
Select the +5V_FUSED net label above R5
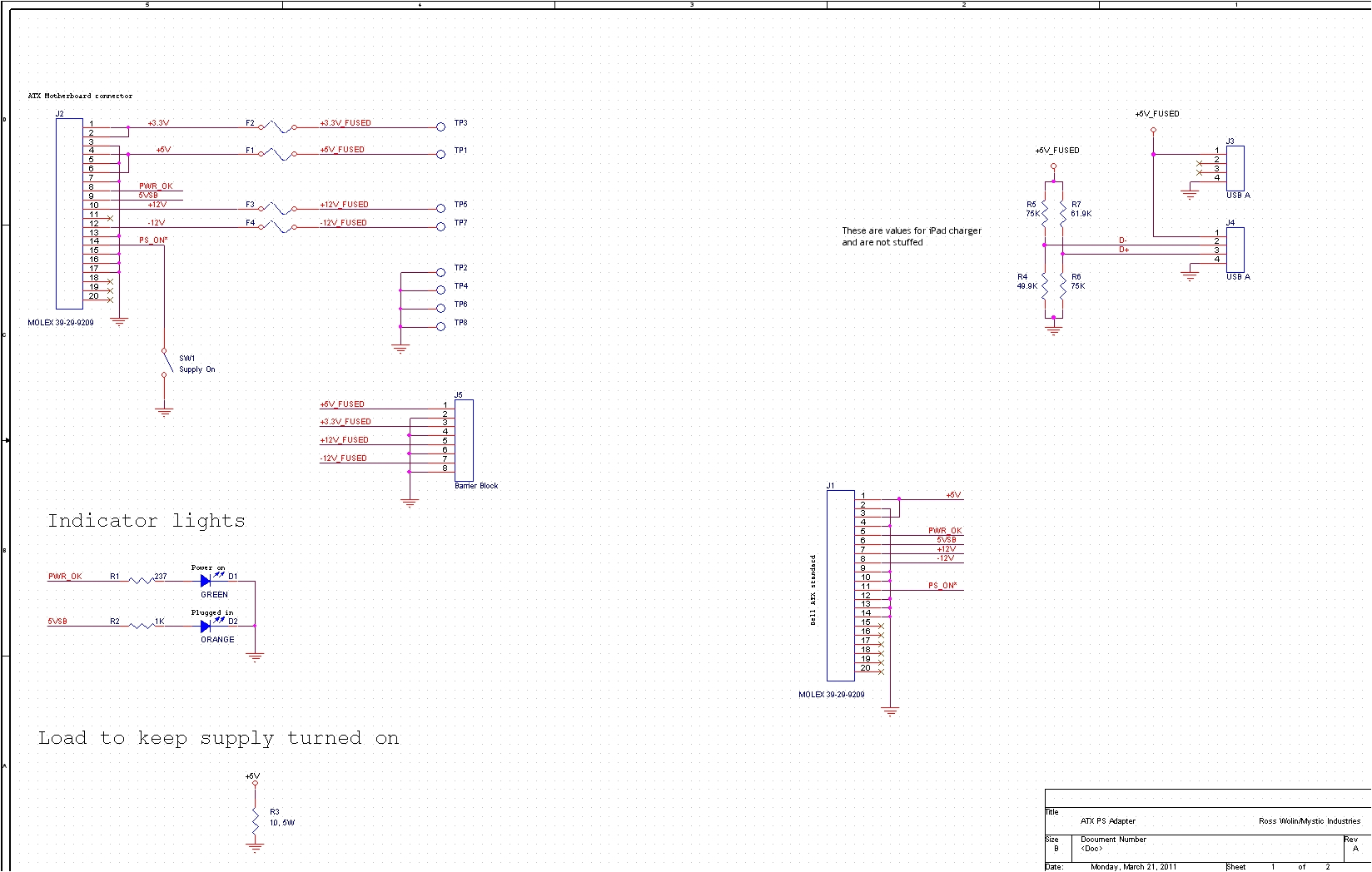[x=1056, y=151]
